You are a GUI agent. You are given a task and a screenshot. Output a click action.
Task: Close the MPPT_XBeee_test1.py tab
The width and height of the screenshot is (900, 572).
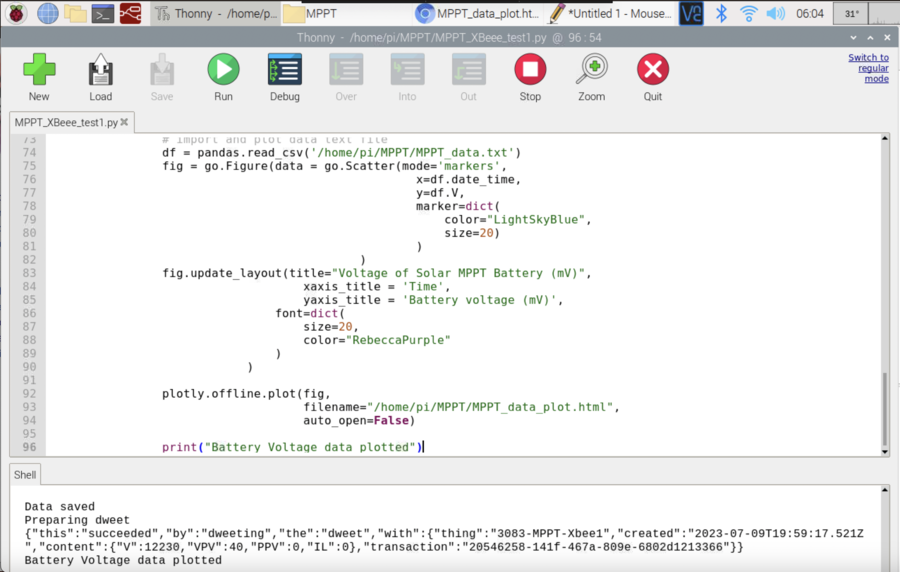point(125,123)
